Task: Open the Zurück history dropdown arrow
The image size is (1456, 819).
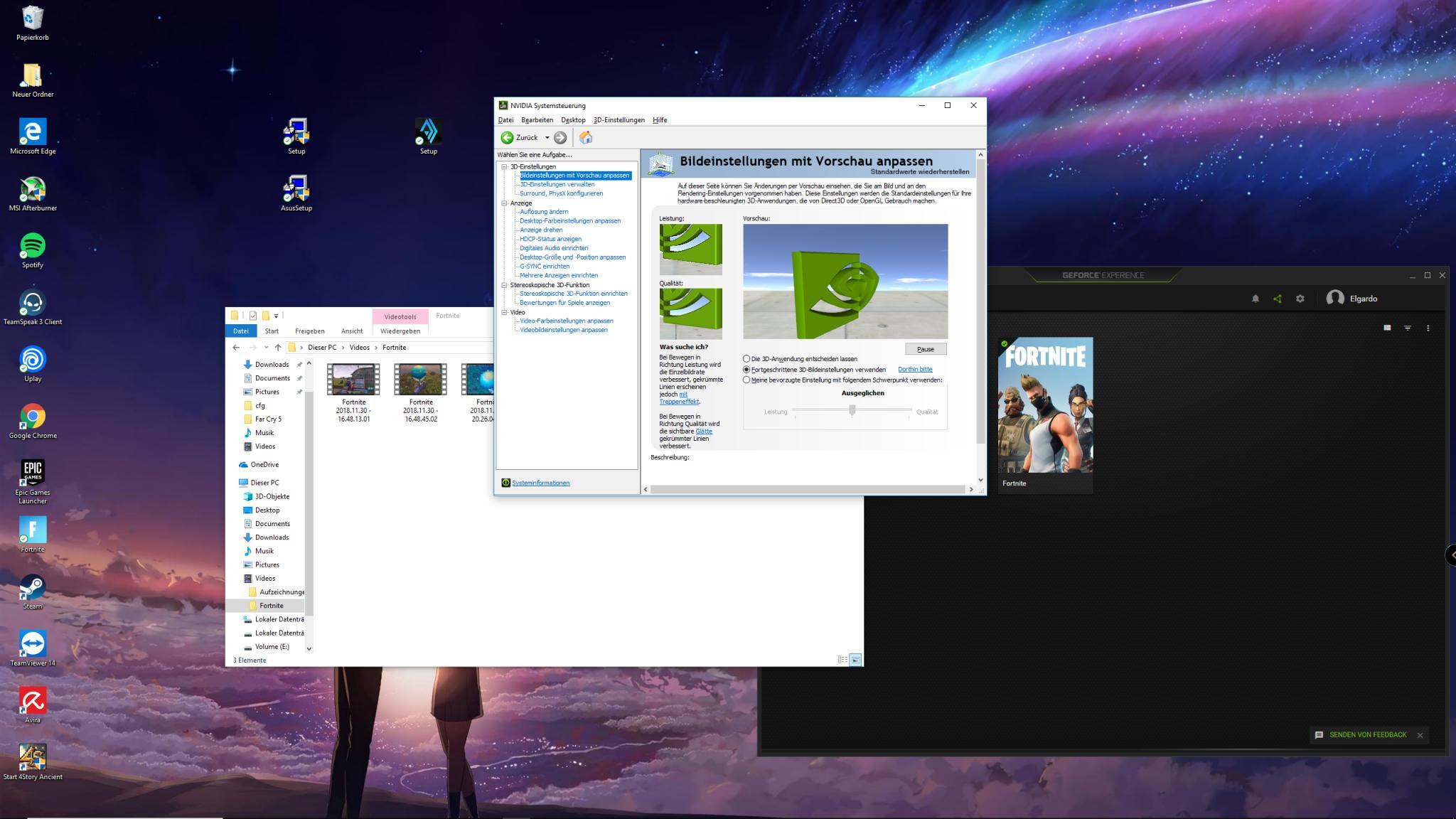Action: (x=547, y=138)
